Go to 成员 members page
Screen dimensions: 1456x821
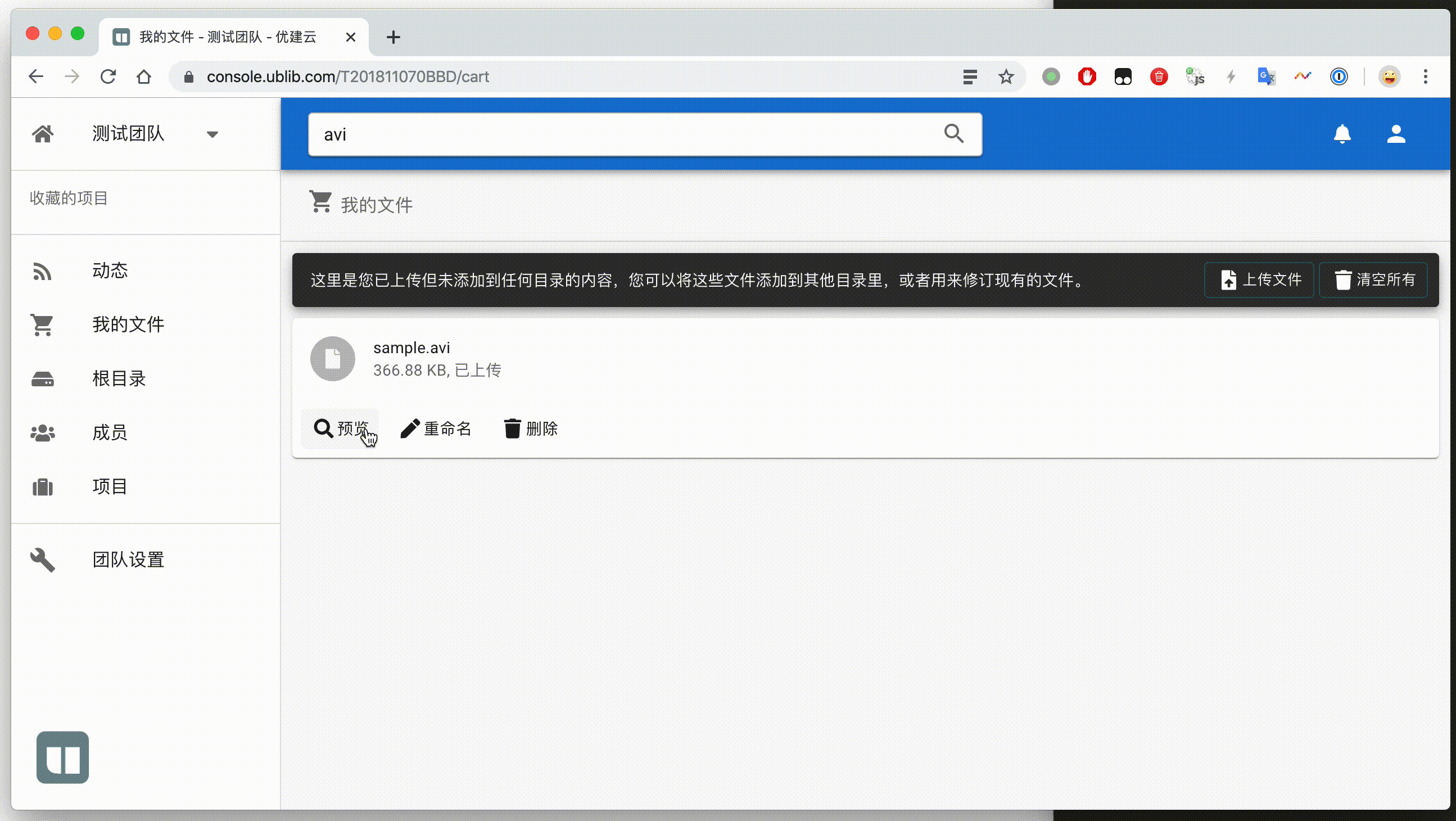tap(110, 432)
